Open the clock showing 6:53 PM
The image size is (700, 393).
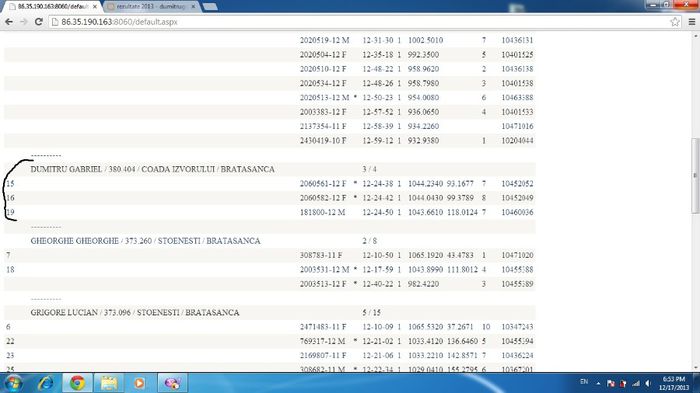[674, 383]
